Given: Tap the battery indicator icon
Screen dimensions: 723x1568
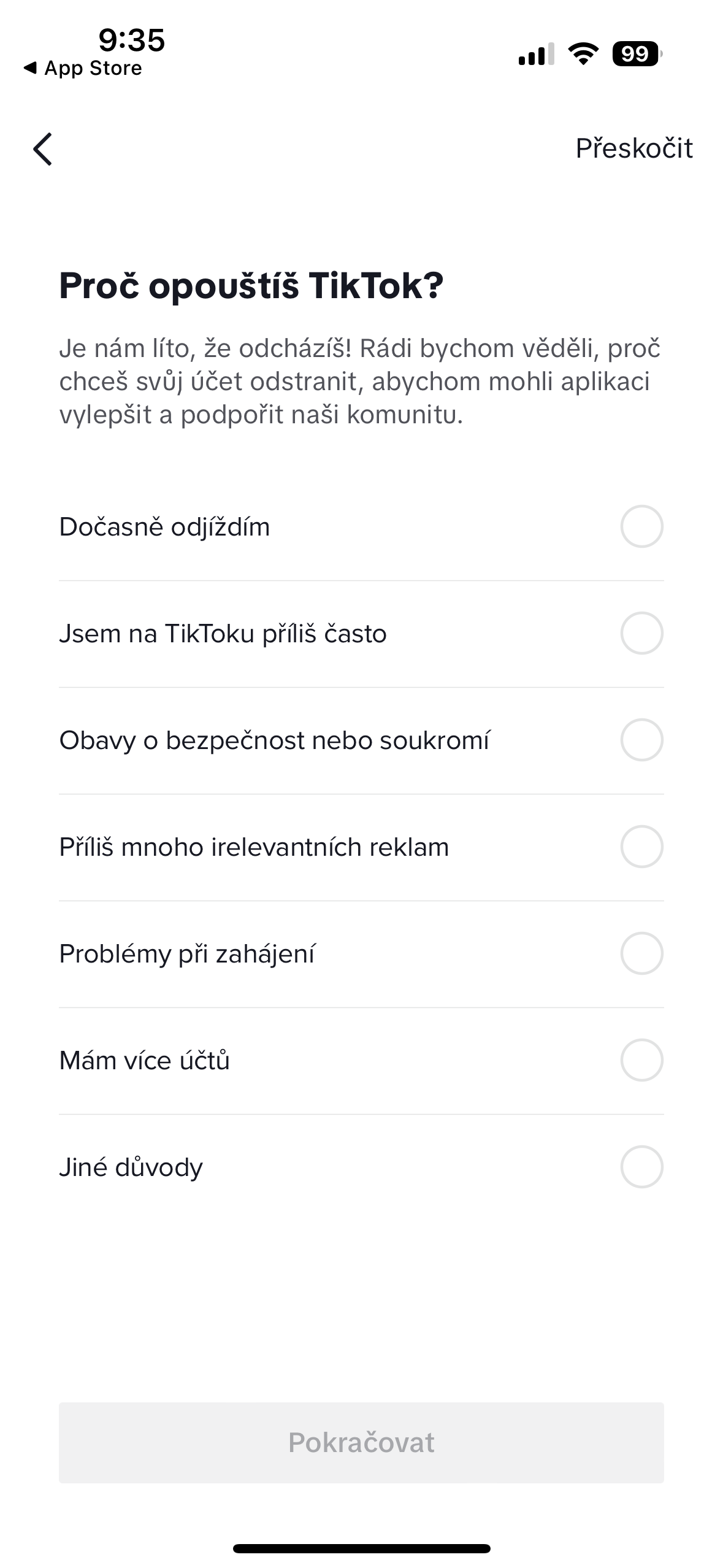Looking at the screenshot, I should click(637, 54).
